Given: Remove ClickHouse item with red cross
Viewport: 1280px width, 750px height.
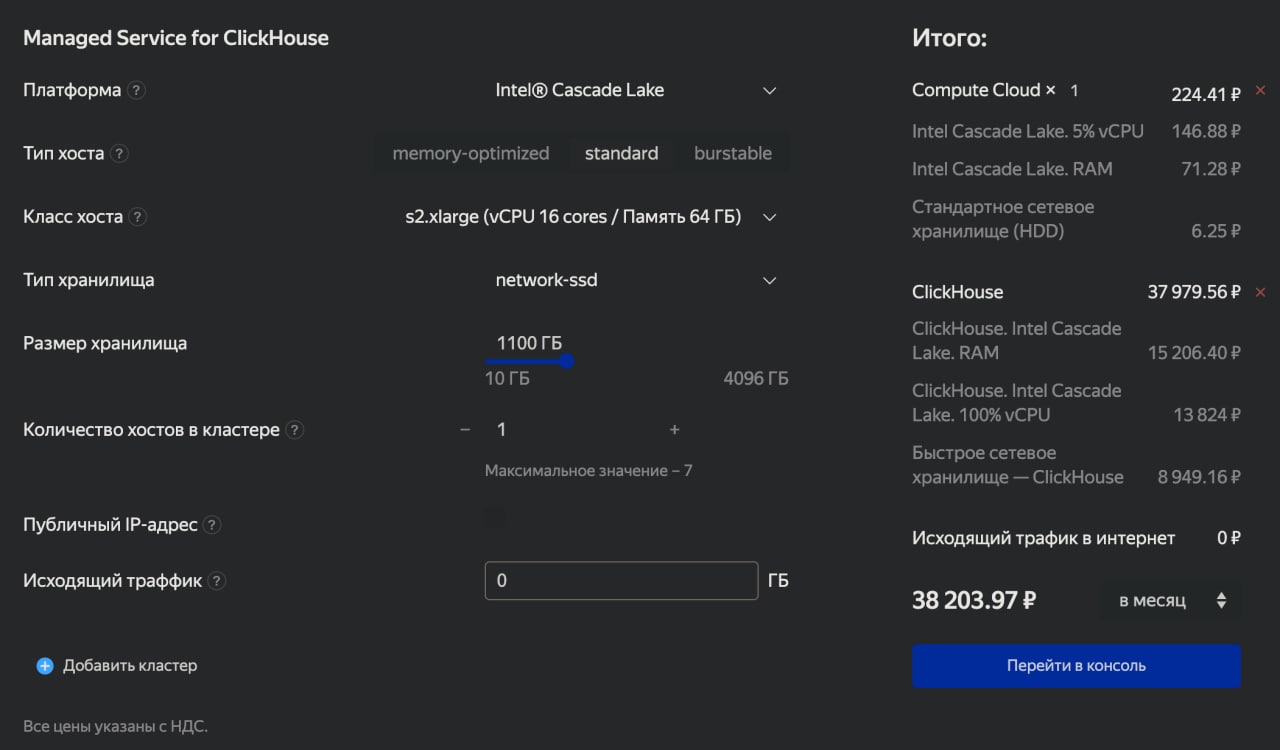Looking at the screenshot, I should pyautogui.click(x=1260, y=292).
